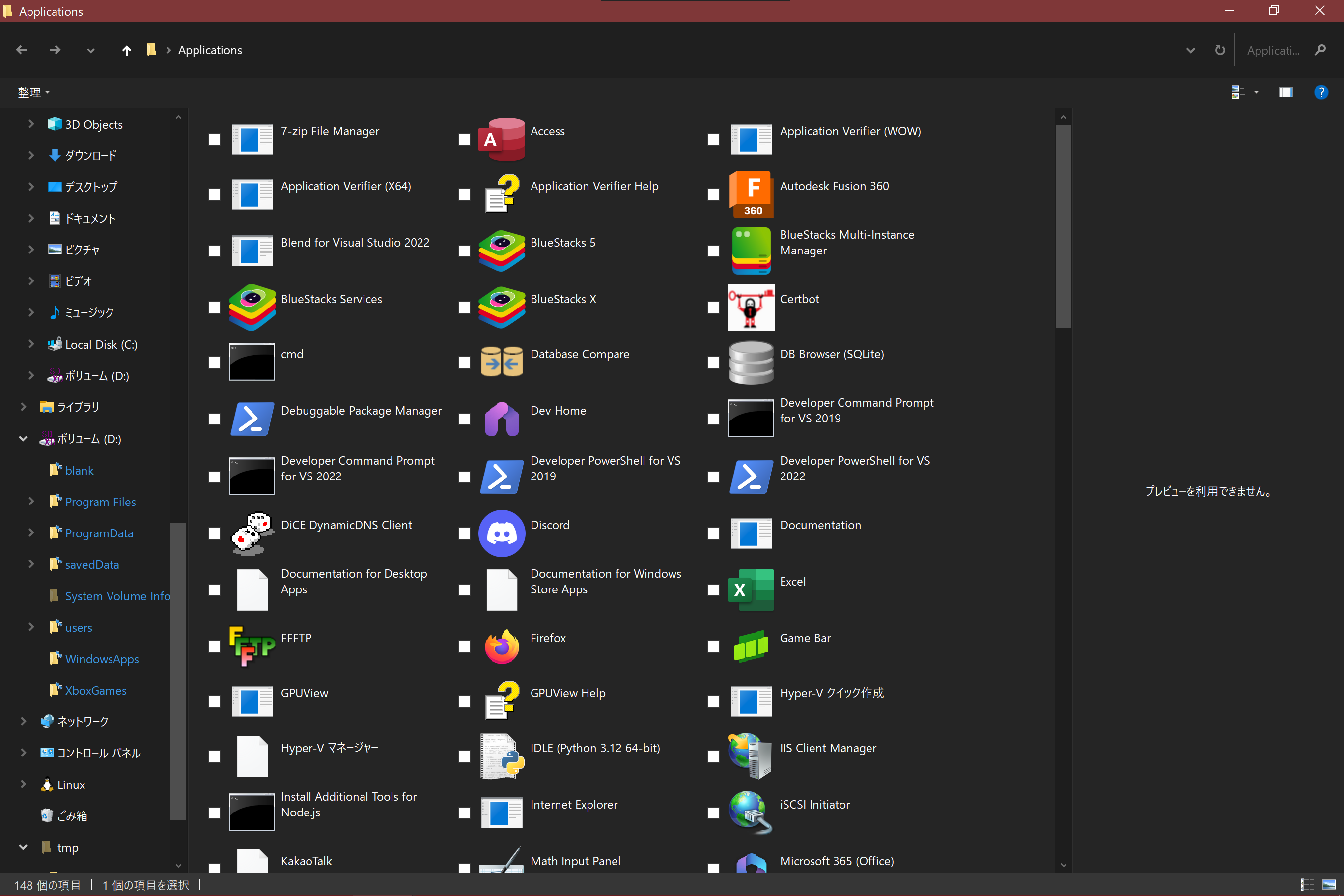The height and width of the screenshot is (896, 1344).
Task: Open the view options dropdown arrow
Action: coord(1256,92)
